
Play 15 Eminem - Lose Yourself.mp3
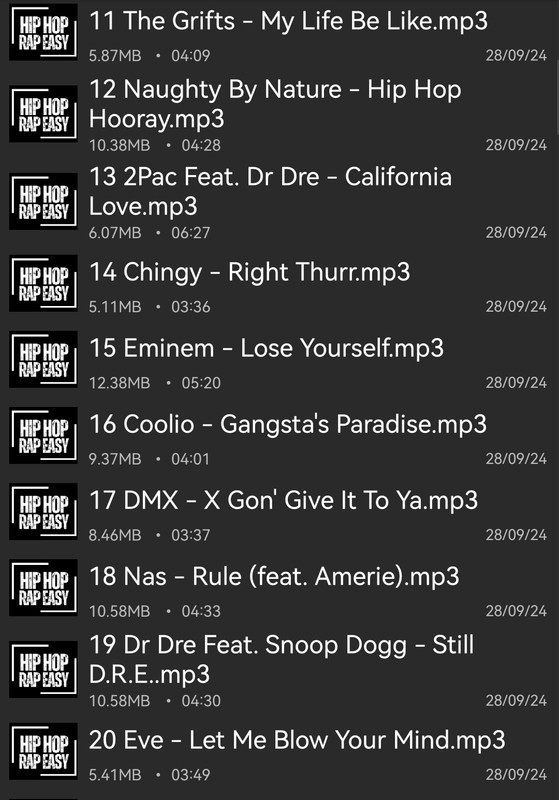pos(280,359)
